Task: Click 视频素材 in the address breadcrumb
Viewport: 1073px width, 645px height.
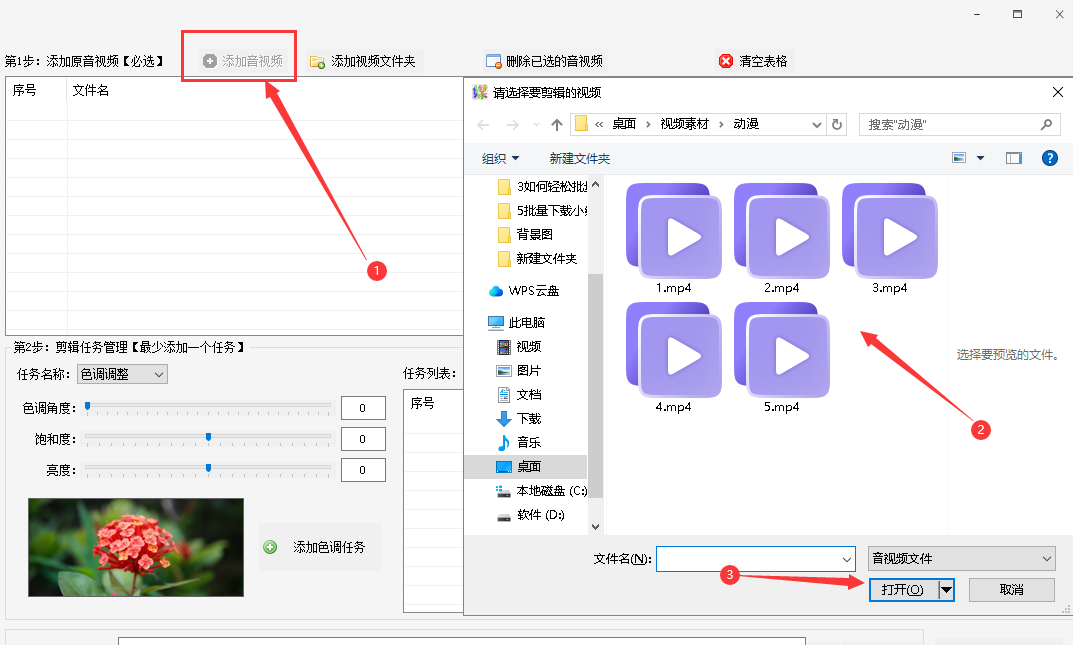Action: tap(684, 124)
